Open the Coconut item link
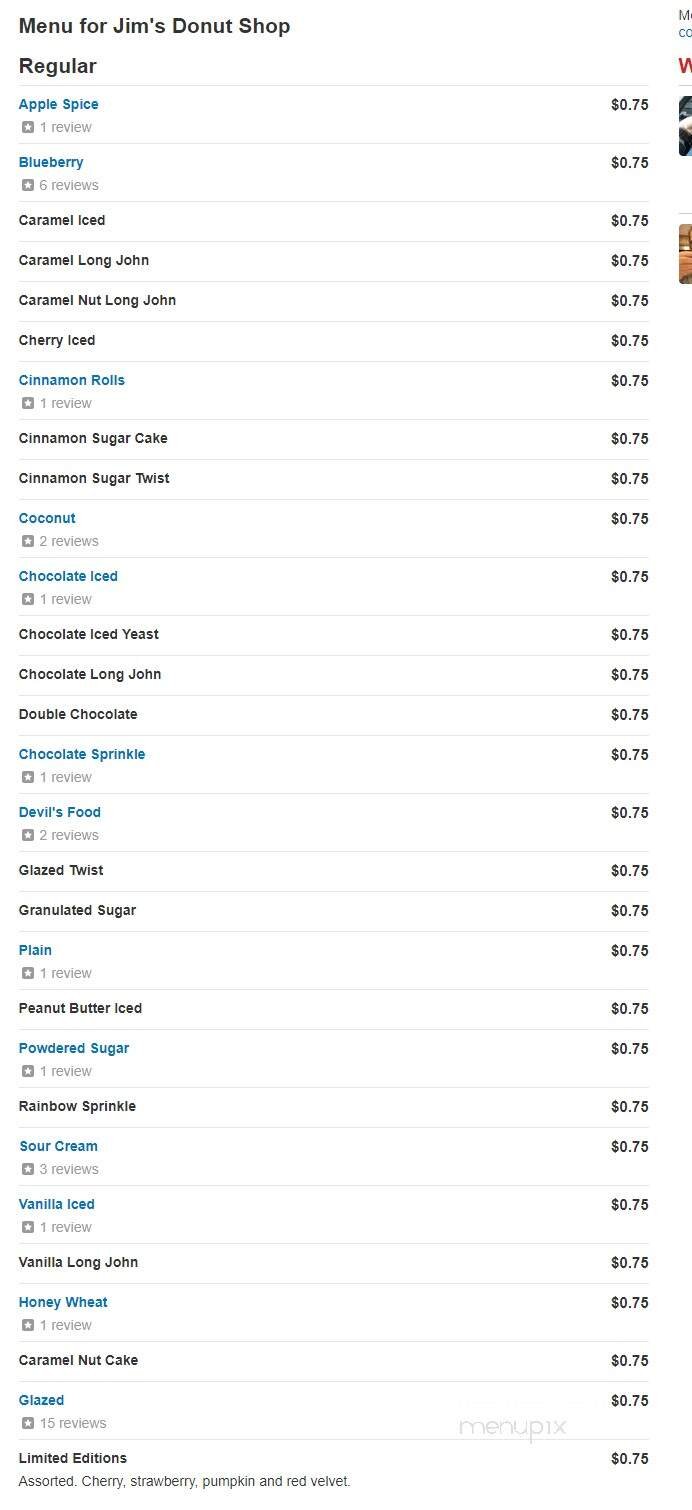692x1510 pixels. click(46, 518)
